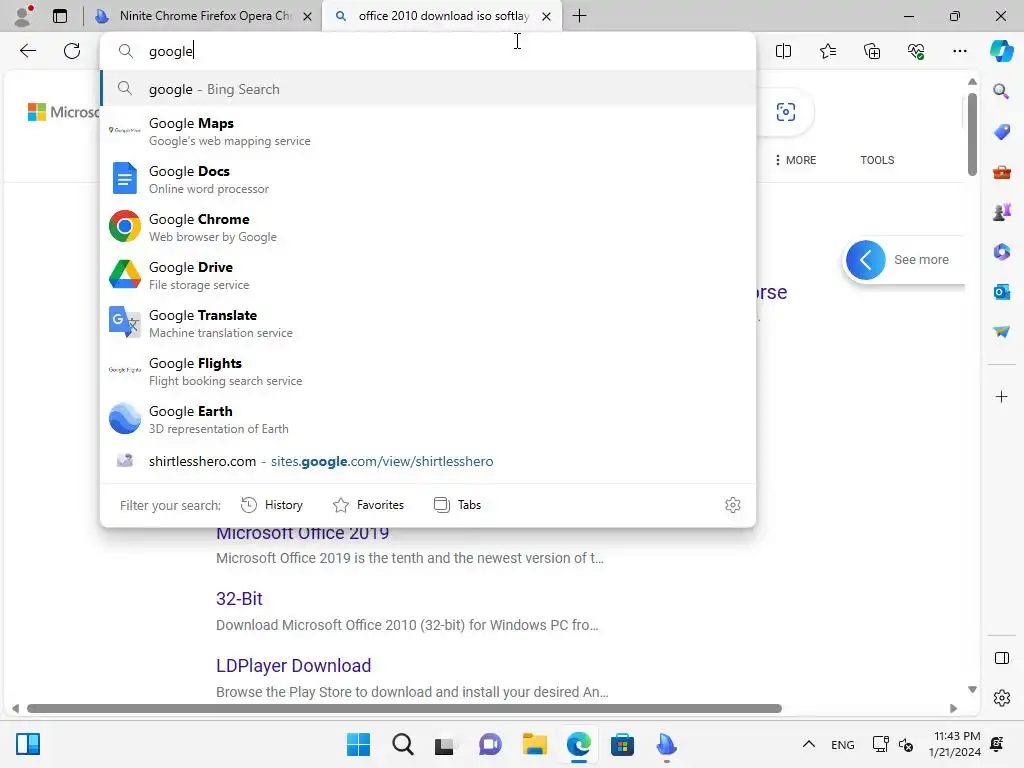Open sidebar settings gear at bottom
The width and height of the screenshot is (1024, 768).
pyautogui.click(x=1001, y=698)
